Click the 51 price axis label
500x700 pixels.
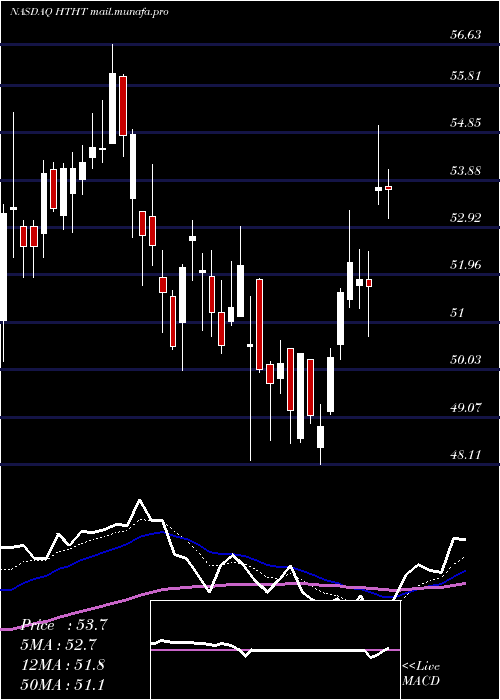[x=457, y=312]
